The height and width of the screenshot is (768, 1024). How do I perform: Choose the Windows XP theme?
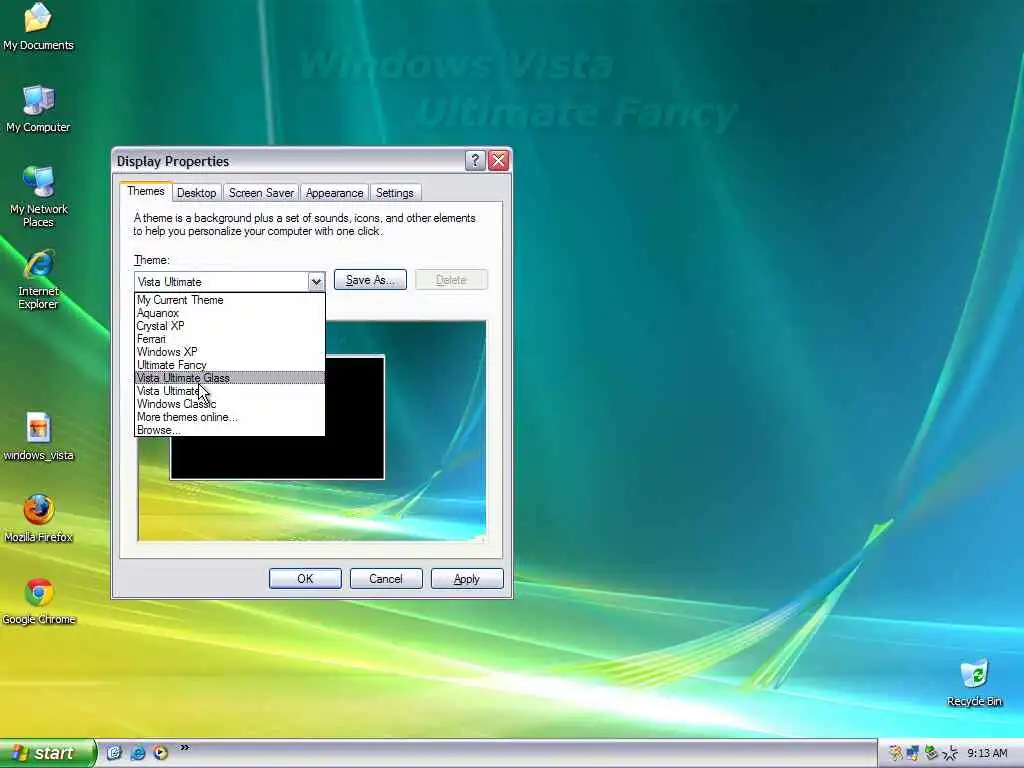coord(229,352)
